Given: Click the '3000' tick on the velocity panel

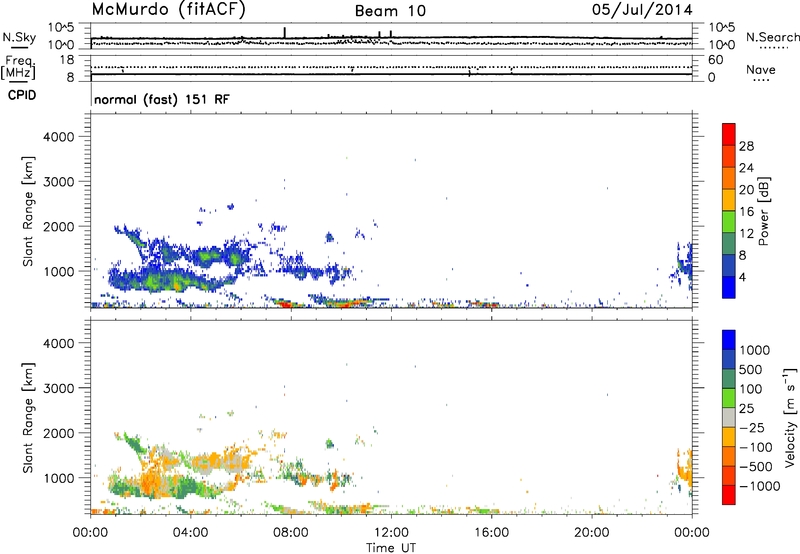Looking at the screenshot, I should click(58, 388).
